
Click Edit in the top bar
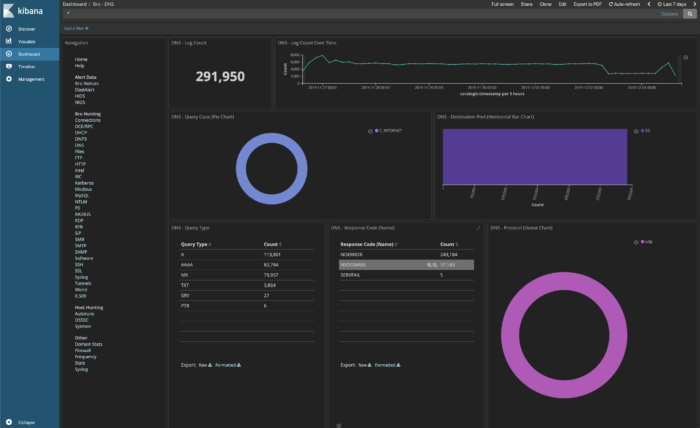562,4
